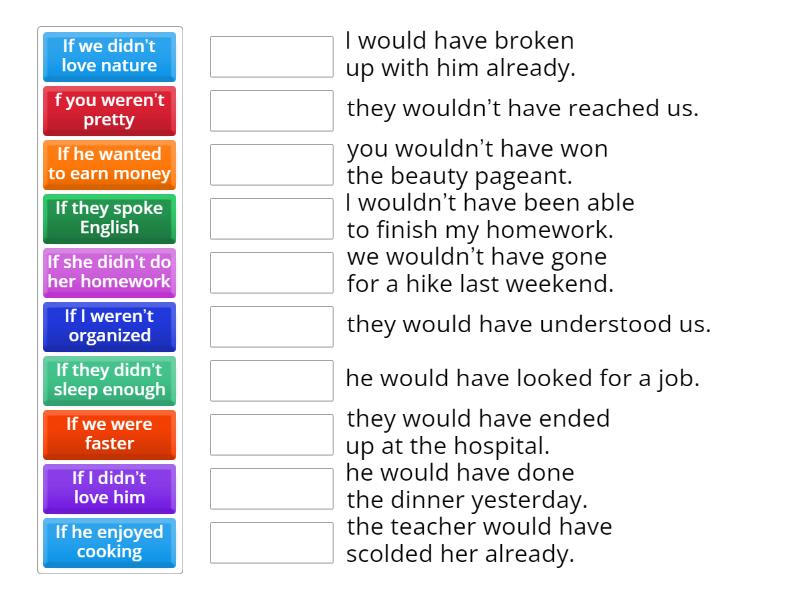Pick the orange 'If he wanted to earn money' tile
Viewport: 800px width, 600px height.
click(x=110, y=164)
